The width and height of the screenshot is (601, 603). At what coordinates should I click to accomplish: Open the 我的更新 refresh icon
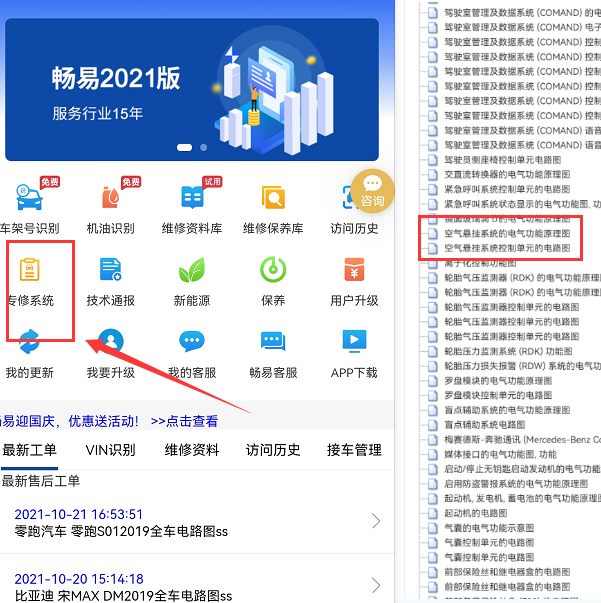[29, 341]
